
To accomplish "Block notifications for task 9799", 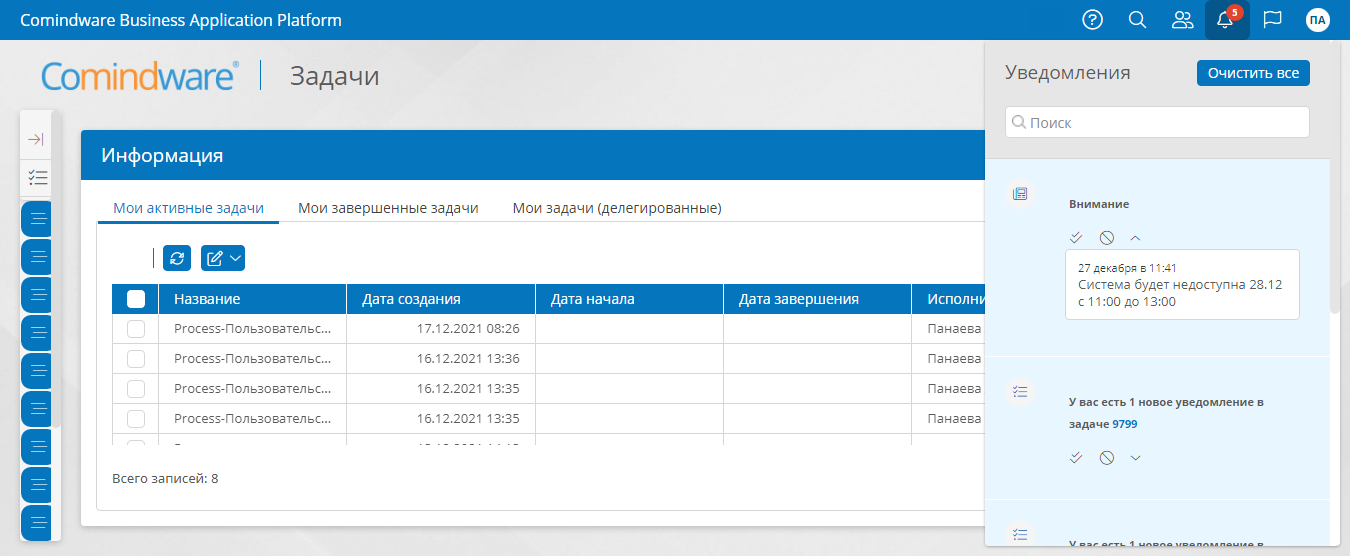I will [x=1106, y=457].
